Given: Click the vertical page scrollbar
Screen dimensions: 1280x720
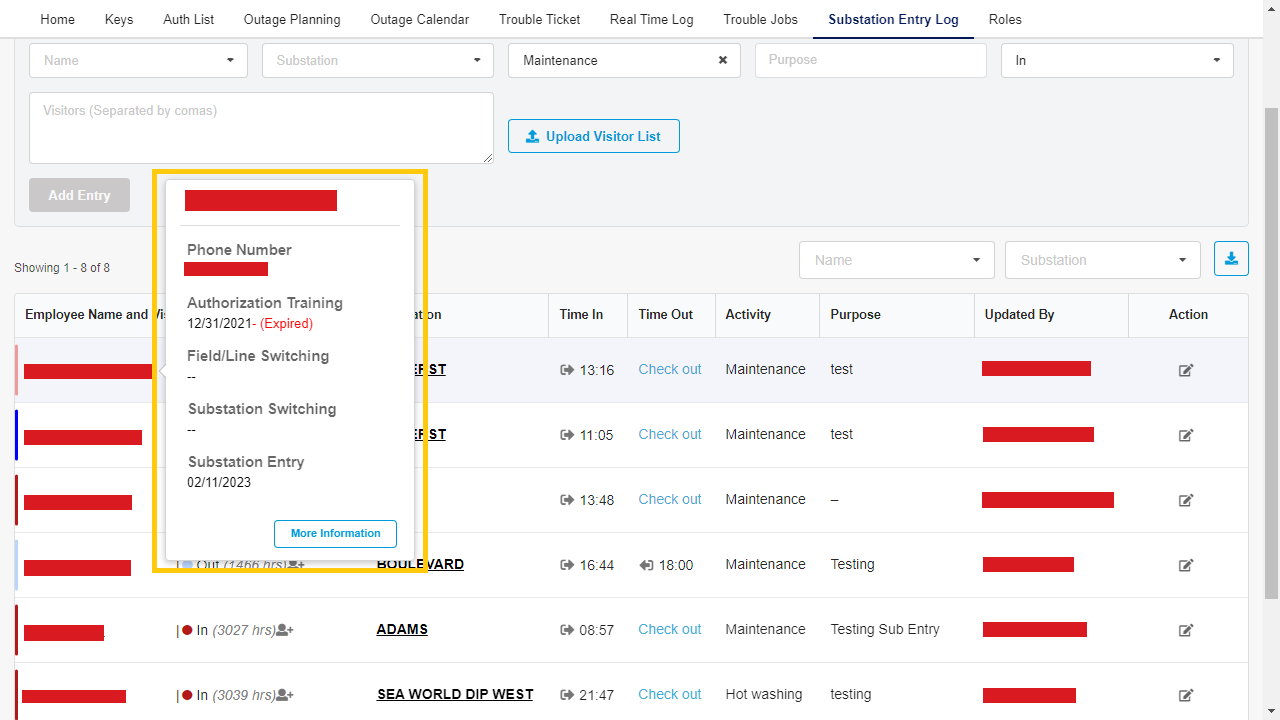Looking at the screenshot, I should tap(1271, 350).
